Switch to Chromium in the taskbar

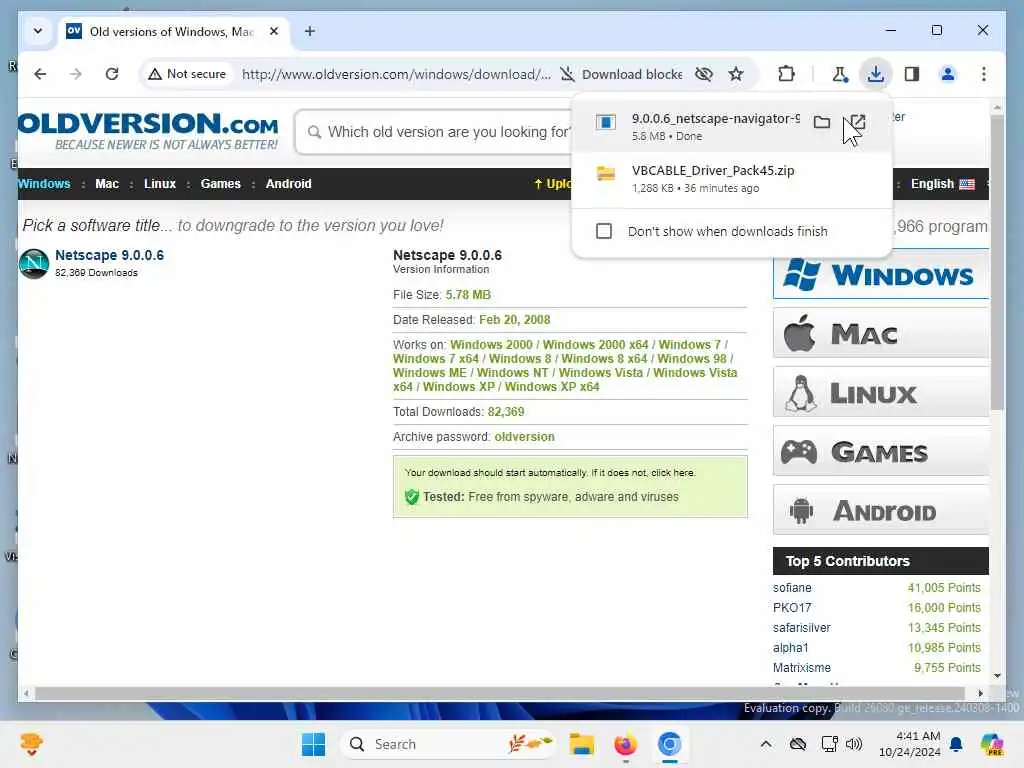[x=669, y=744]
